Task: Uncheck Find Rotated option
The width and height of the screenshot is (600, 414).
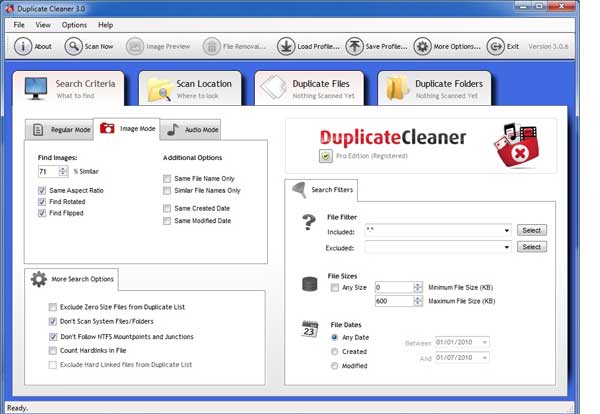Action: (42, 202)
